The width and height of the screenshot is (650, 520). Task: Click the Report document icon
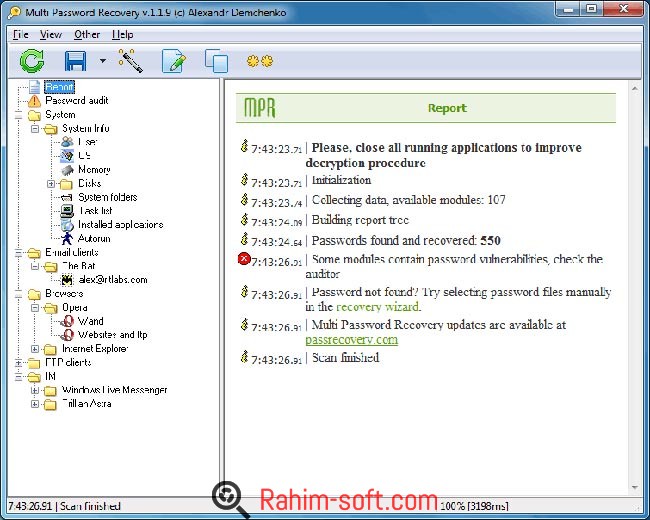point(35,87)
